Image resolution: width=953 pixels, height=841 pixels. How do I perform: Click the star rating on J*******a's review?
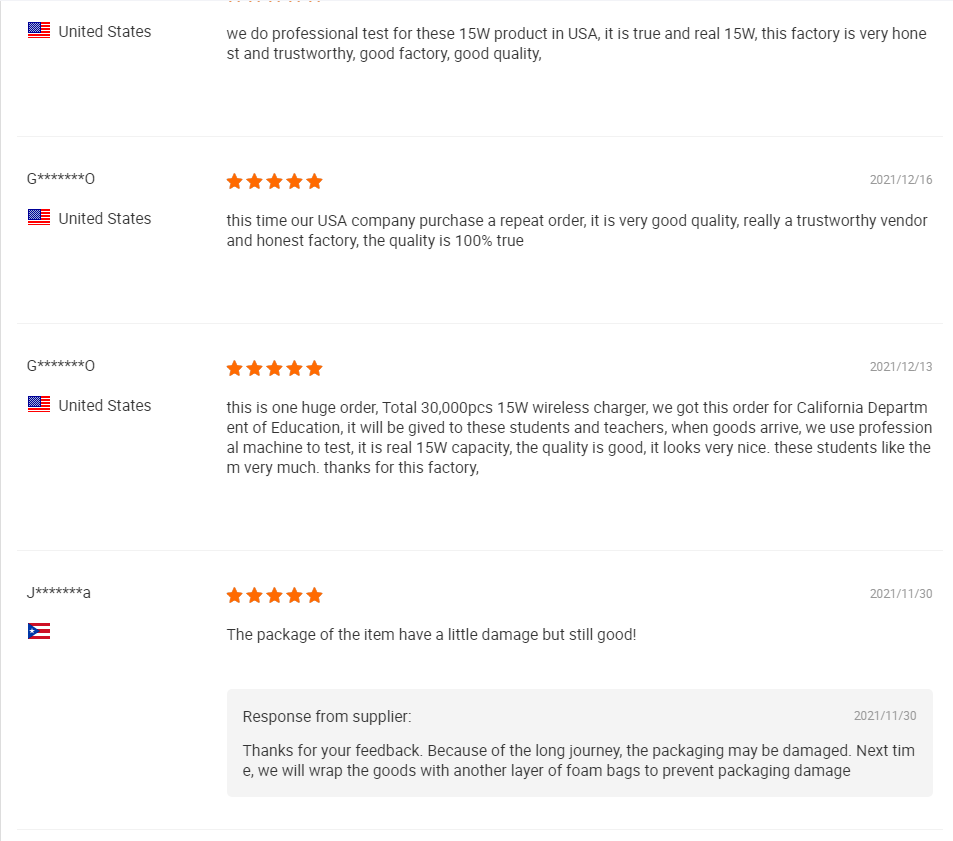pos(274,595)
